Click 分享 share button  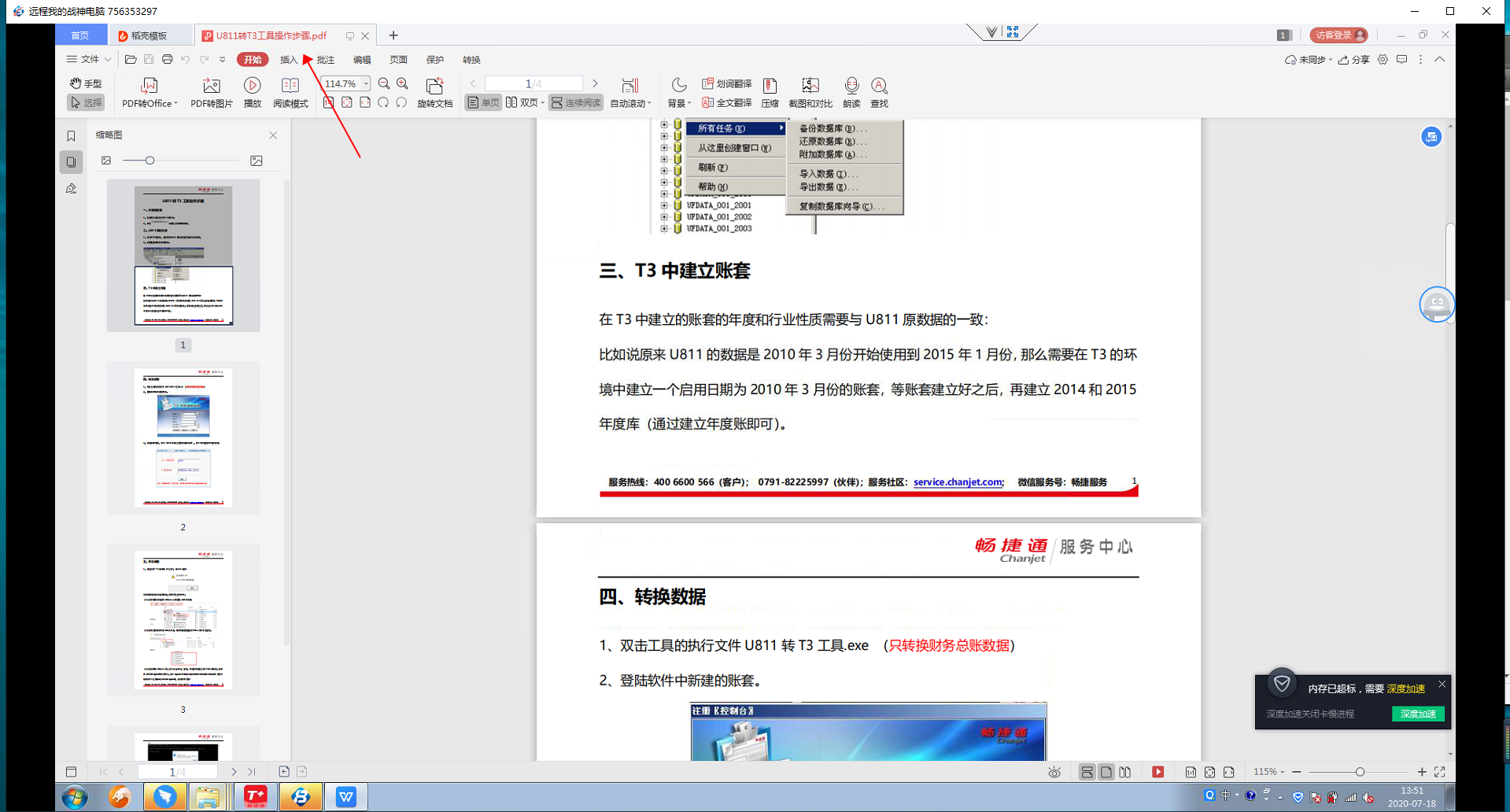pyautogui.click(x=1354, y=60)
